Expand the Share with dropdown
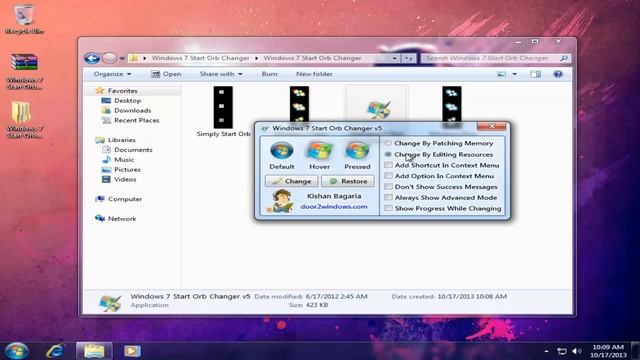Screen dimensions: 640x360 click(x=221, y=74)
